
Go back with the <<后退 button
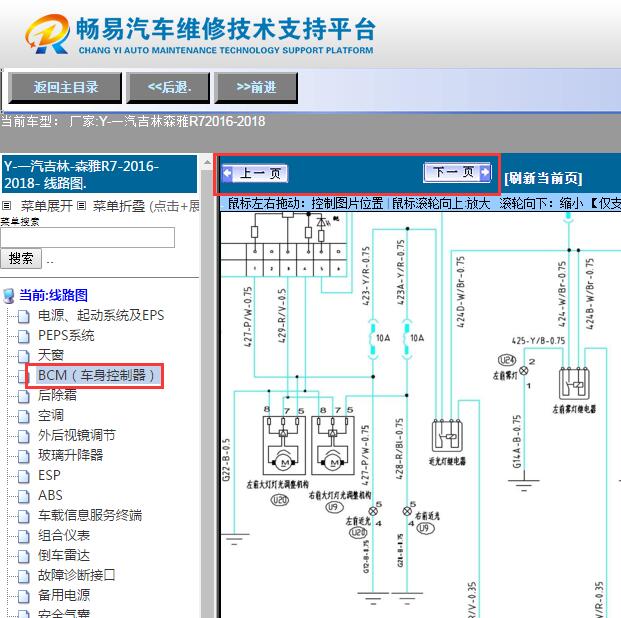click(x=168, y=88)
